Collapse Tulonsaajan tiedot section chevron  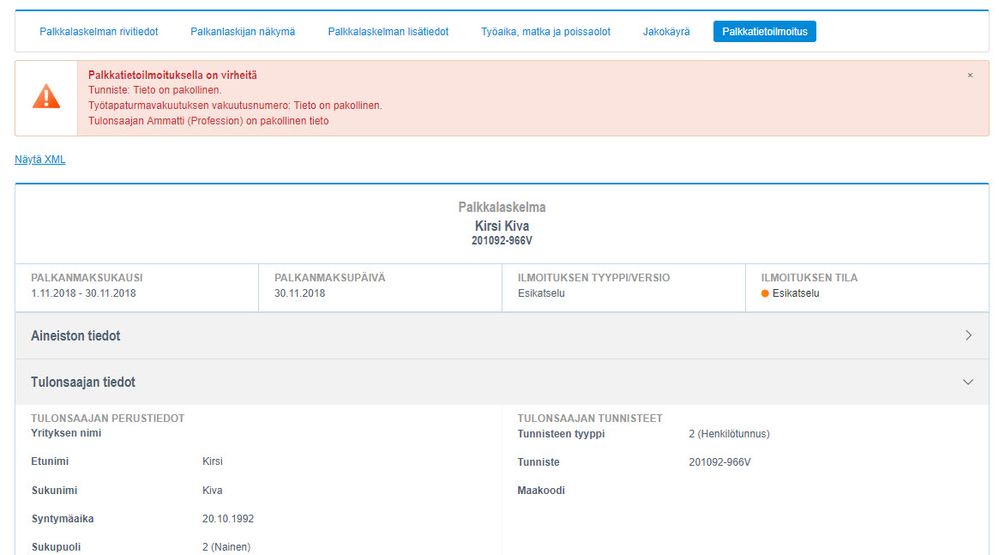click(x=968, y=382)
